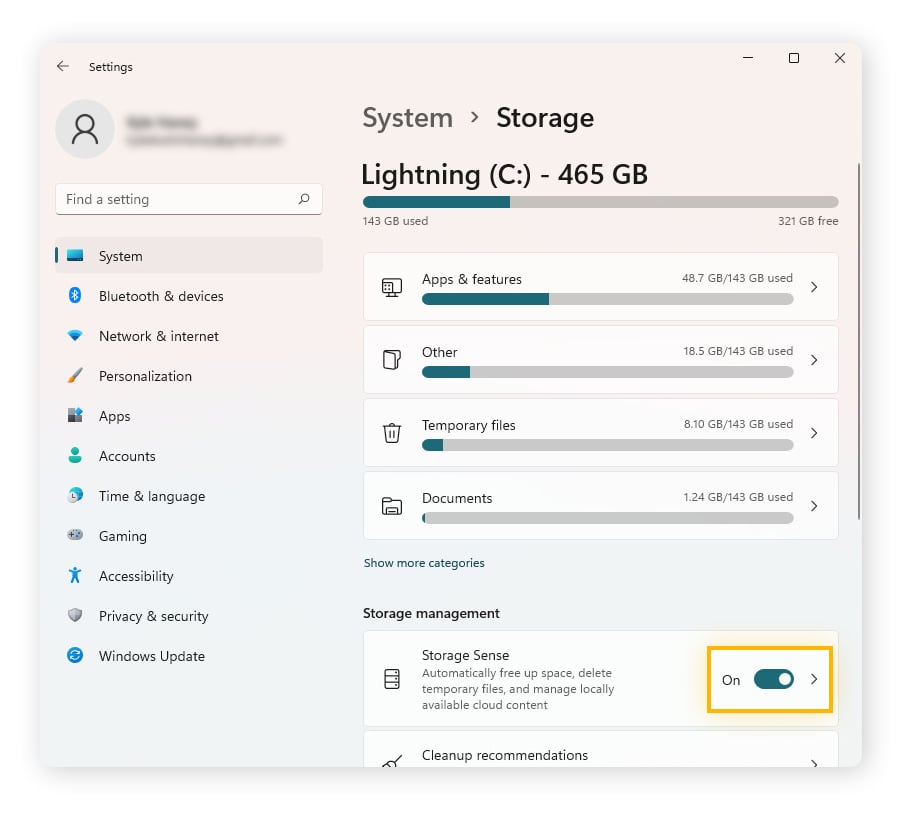Select the Apps & features monitor icon

(392, 287)
